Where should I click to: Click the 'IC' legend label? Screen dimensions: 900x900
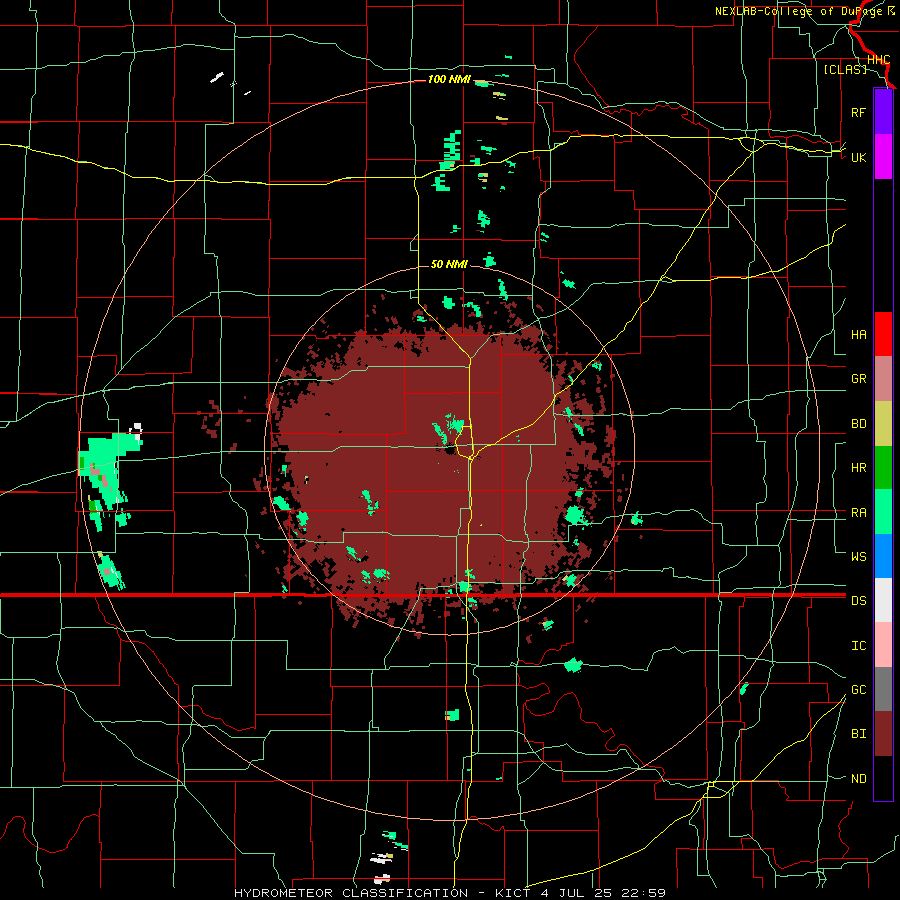click(x=858, y=646)
